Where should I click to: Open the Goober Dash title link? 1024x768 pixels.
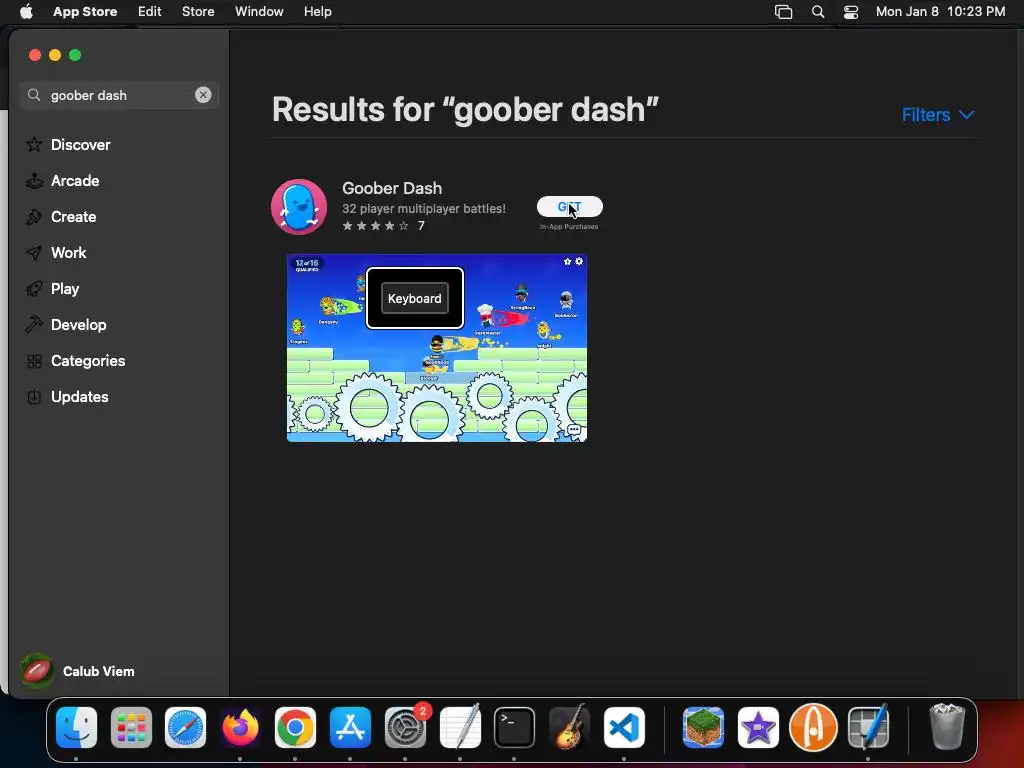coord(392,188)
